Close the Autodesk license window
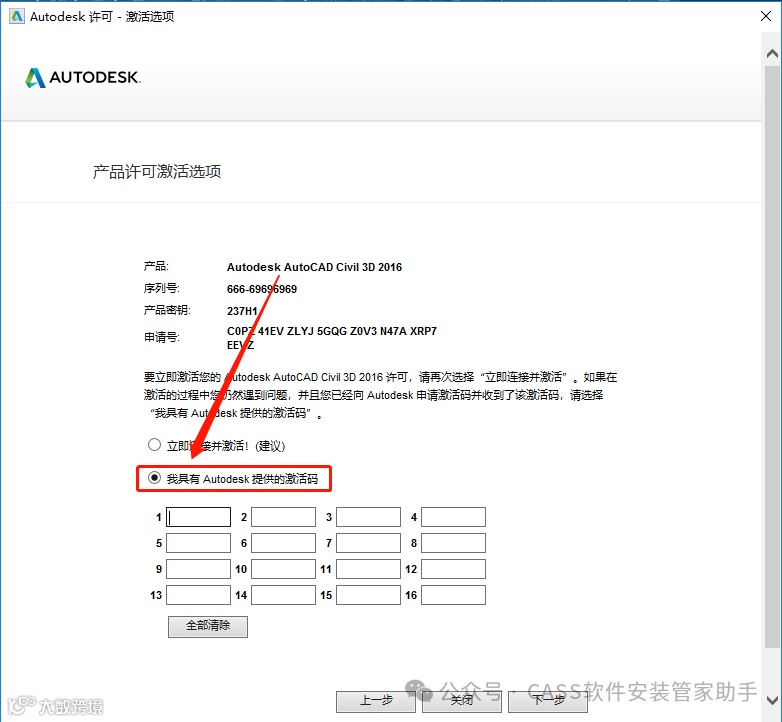This screenshot has width=782, height=722. point(766,16)
